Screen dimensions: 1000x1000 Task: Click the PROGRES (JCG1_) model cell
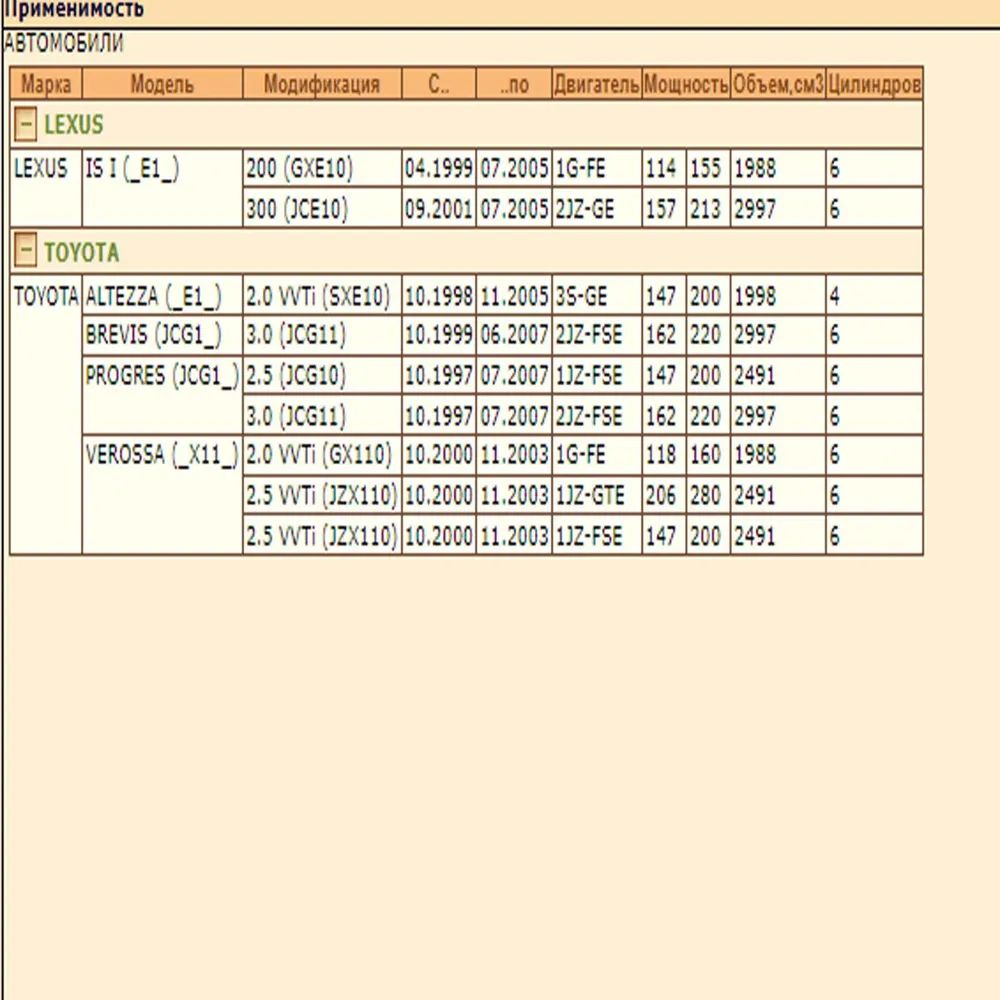point(162,377)
